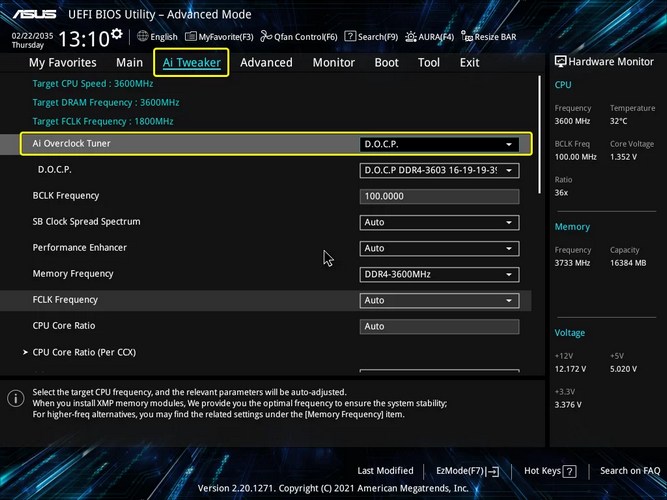The width and height of the screenshot is (667, 500).
Task: Click the Ratio 36x value
Action: [x=561, y=193]
